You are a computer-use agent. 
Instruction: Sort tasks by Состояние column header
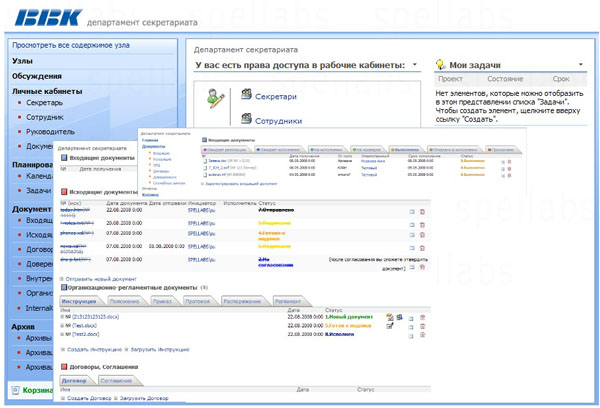coord(505,79)
